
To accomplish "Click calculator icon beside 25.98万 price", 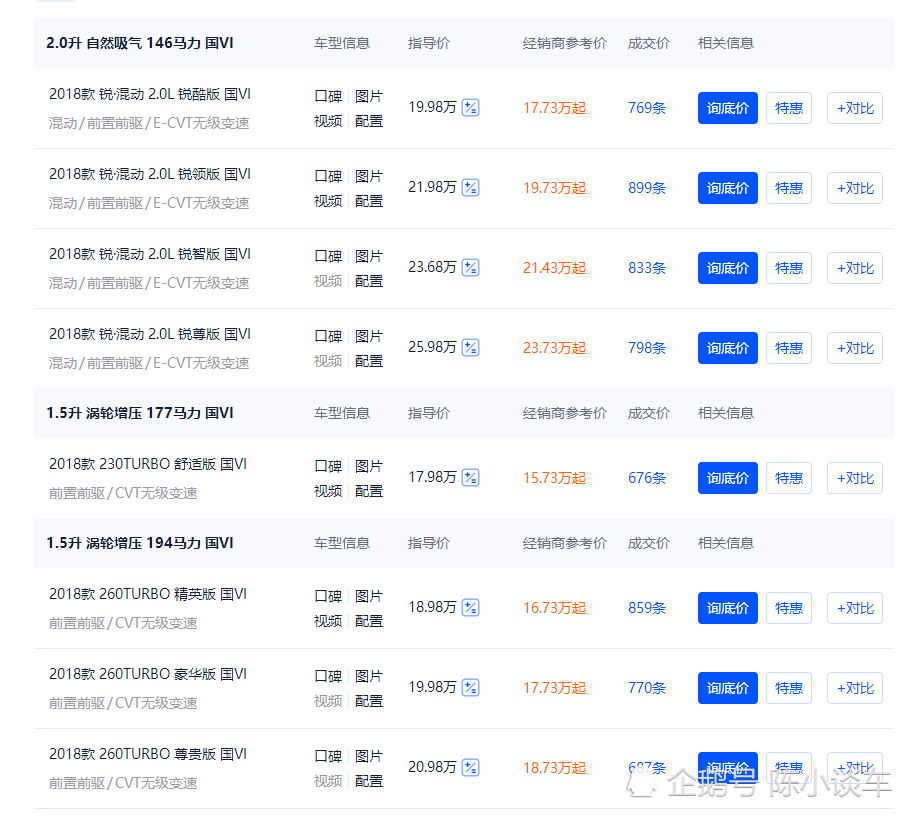I will tap(471, 348).
